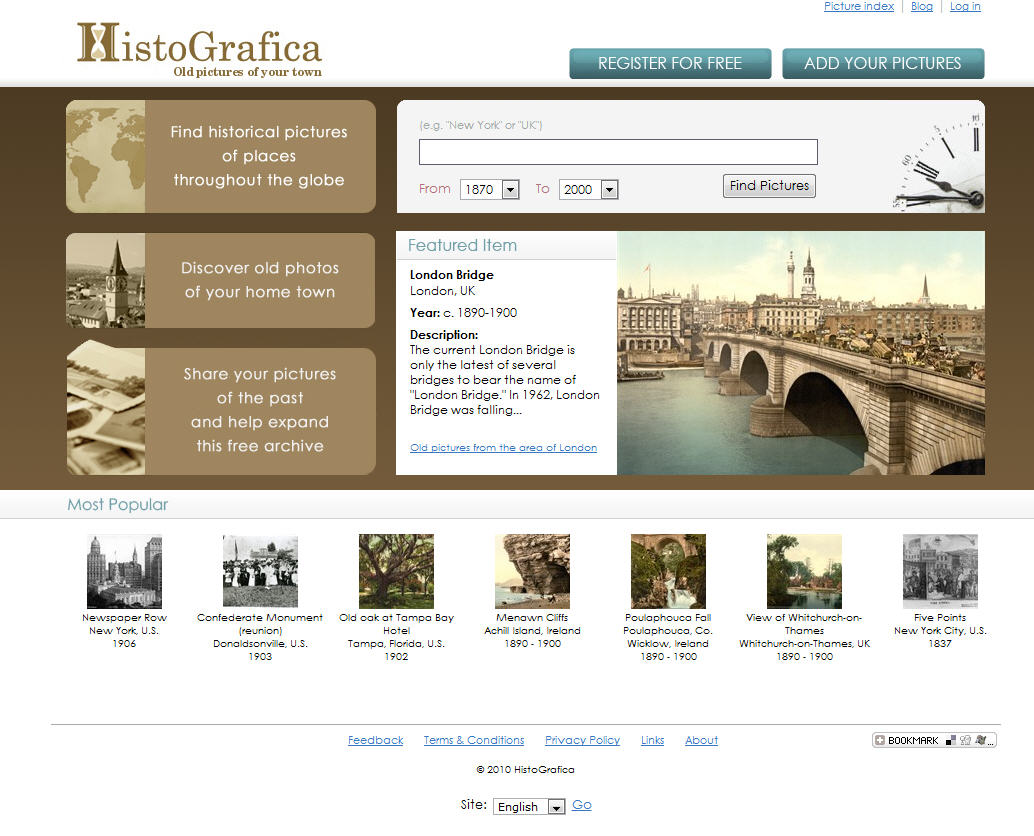Click the Find Pictures button

click(769, 186)
